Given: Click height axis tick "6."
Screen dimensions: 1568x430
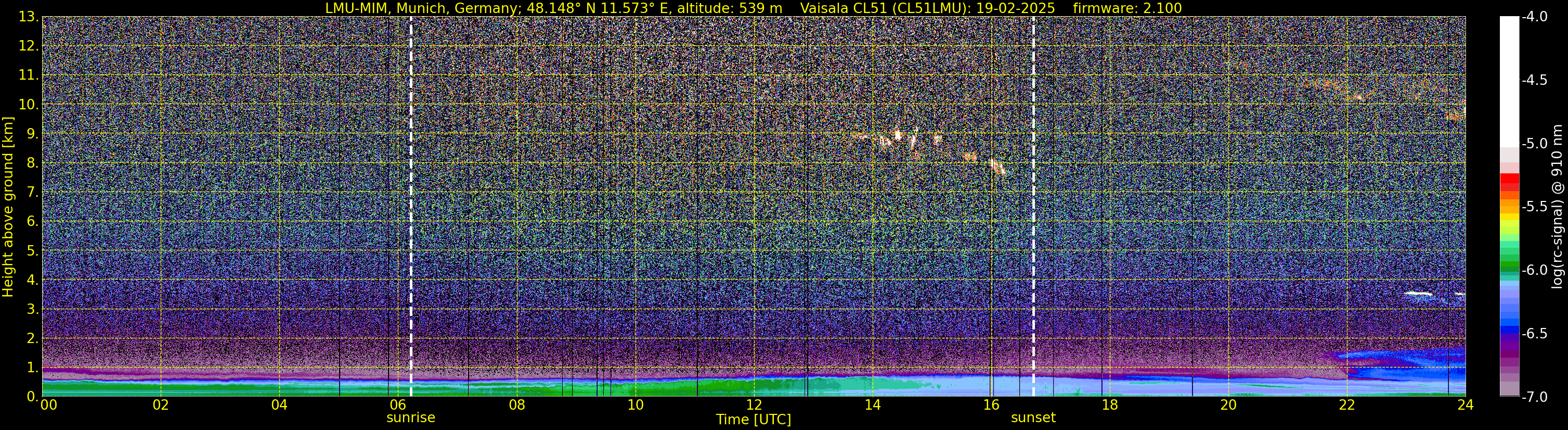Looking at the screenshot, I should point(33,222).
